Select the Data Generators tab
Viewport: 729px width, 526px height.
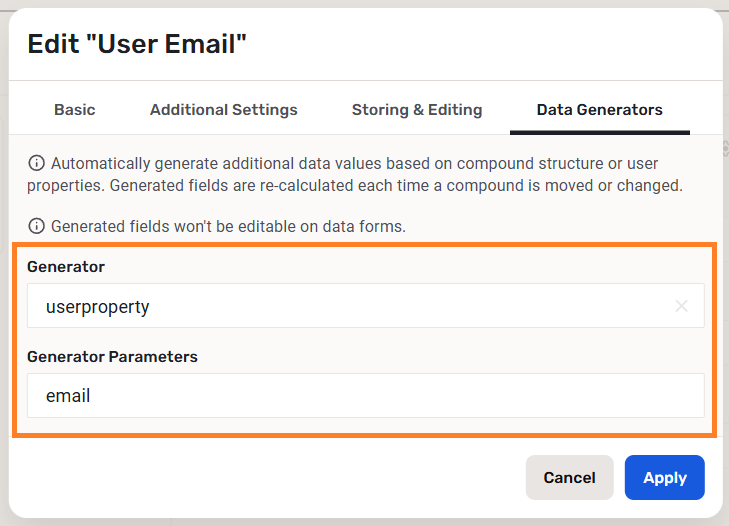(600, 110)
